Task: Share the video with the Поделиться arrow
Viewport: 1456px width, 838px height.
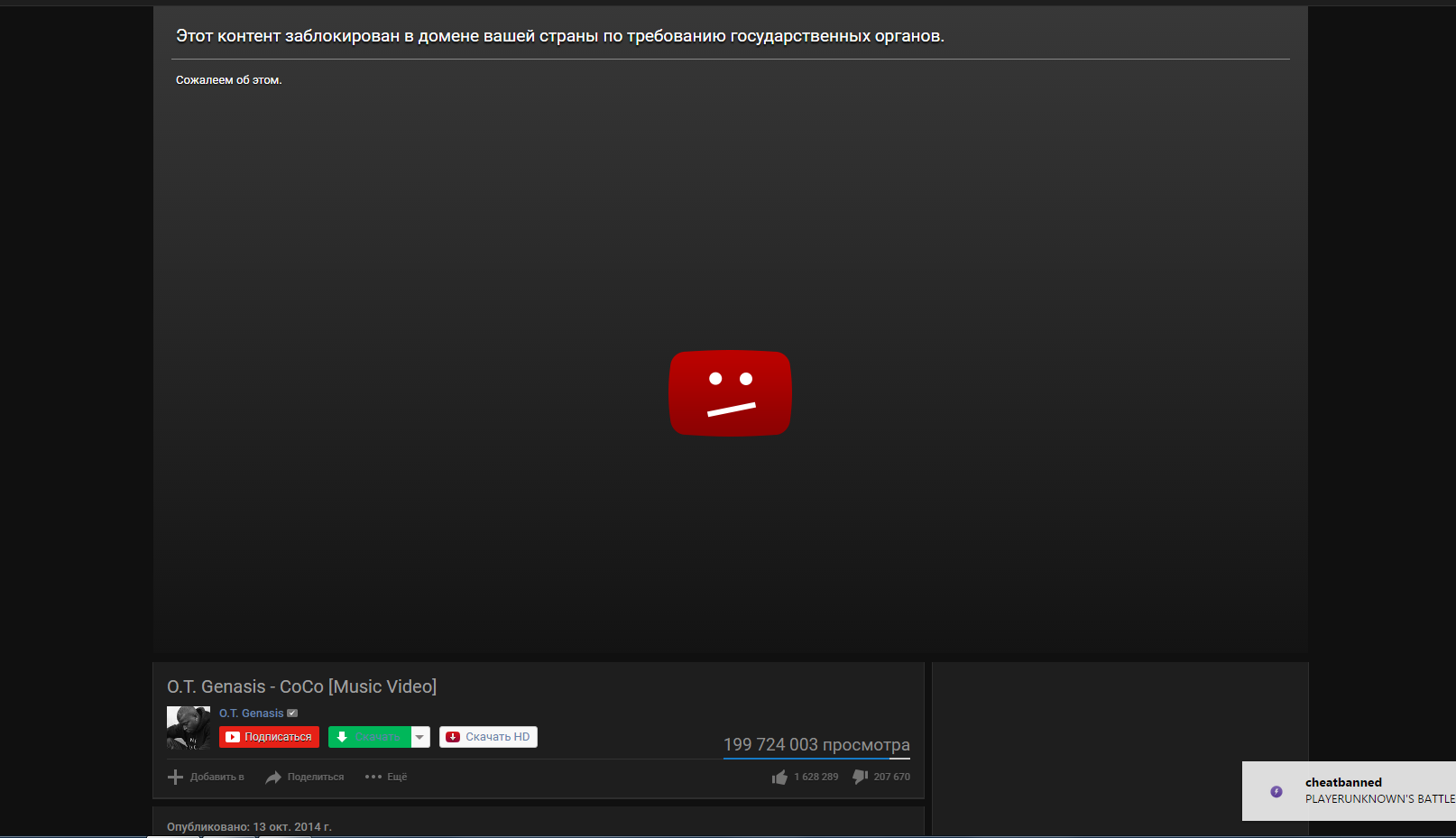Action: pyautogui.click(x=304, y=777)
